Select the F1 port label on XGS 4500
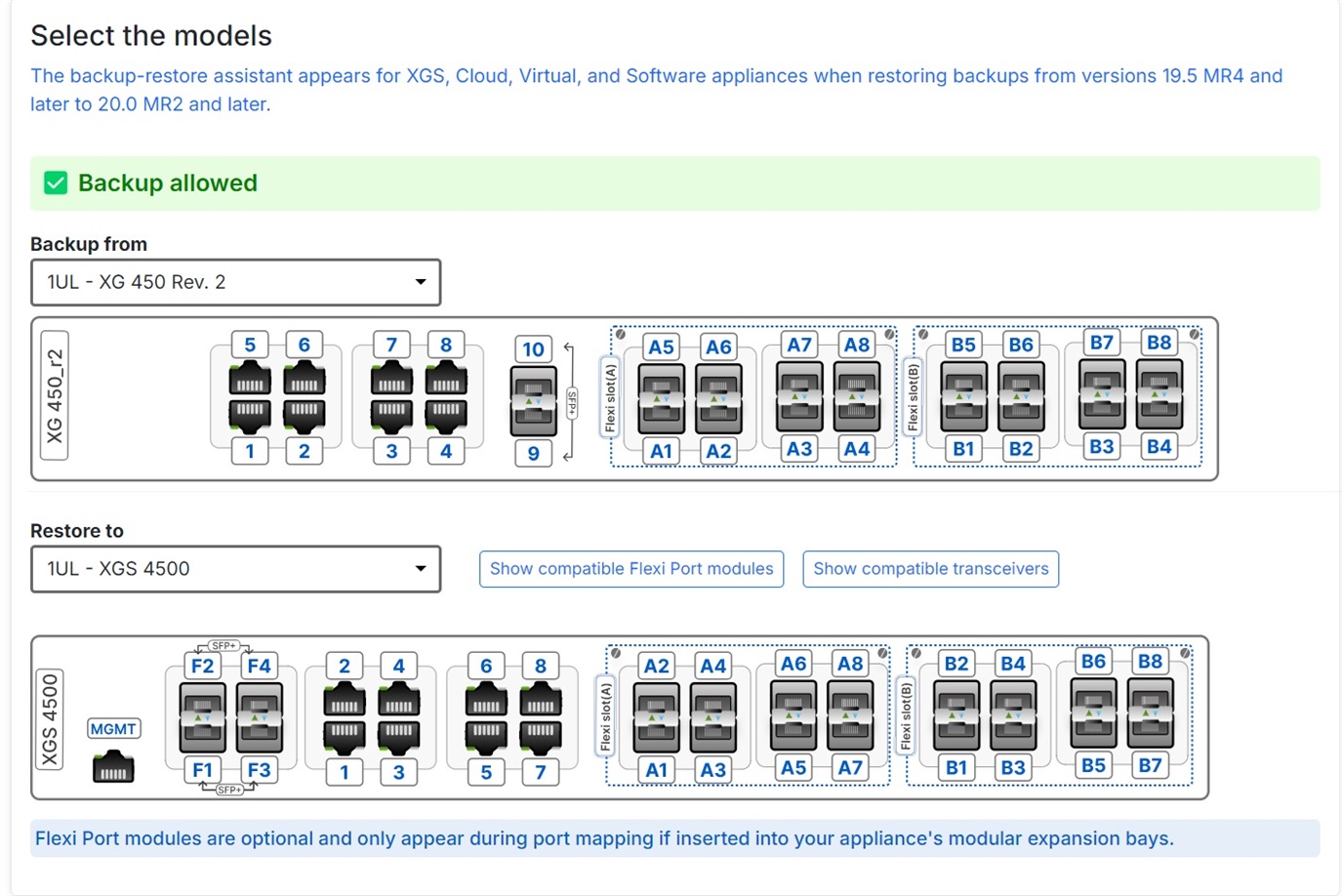The height and width of the screenshot is (896, 1342). [x=202, y=770]
